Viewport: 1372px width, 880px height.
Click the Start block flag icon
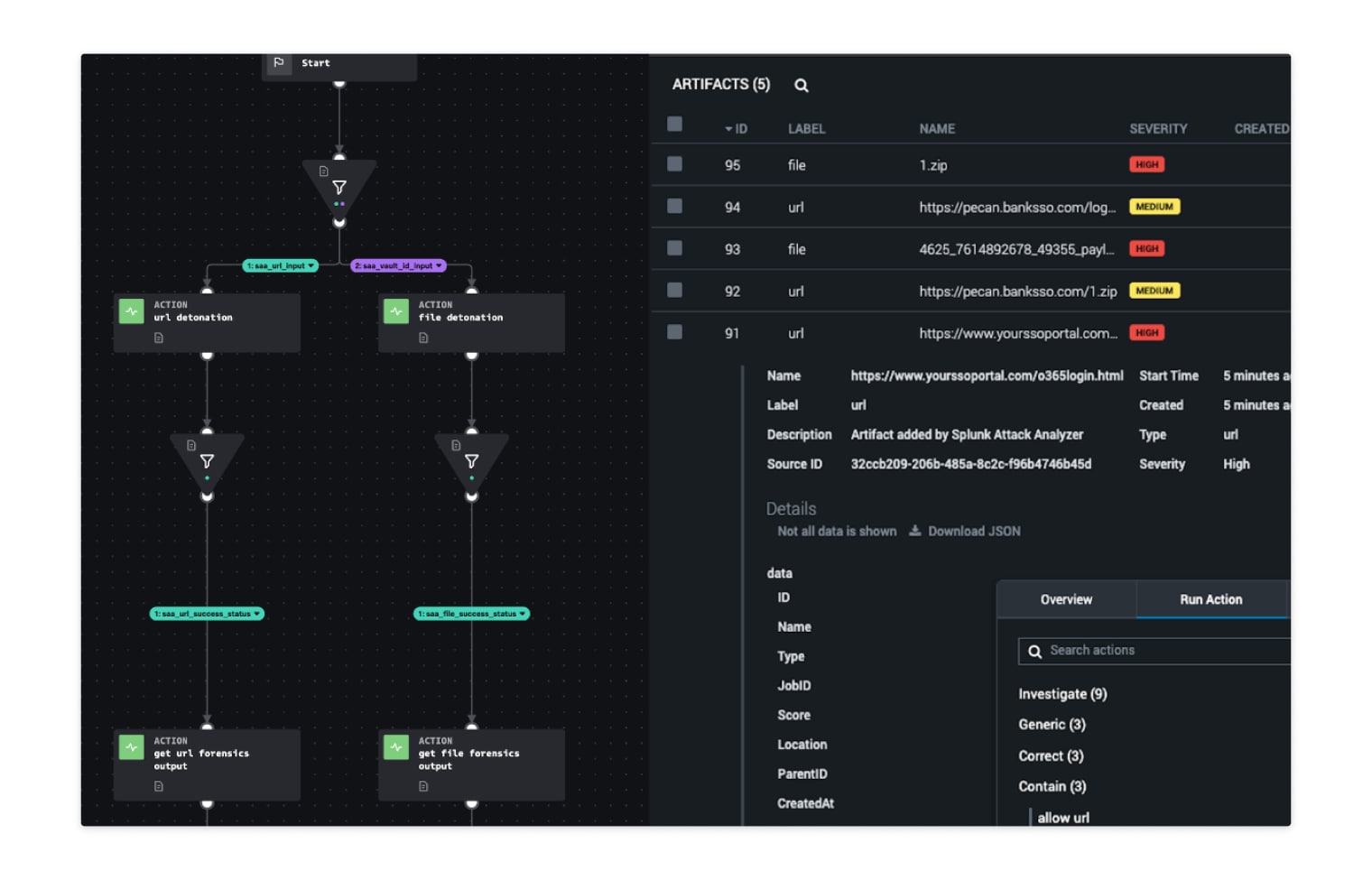279,63
